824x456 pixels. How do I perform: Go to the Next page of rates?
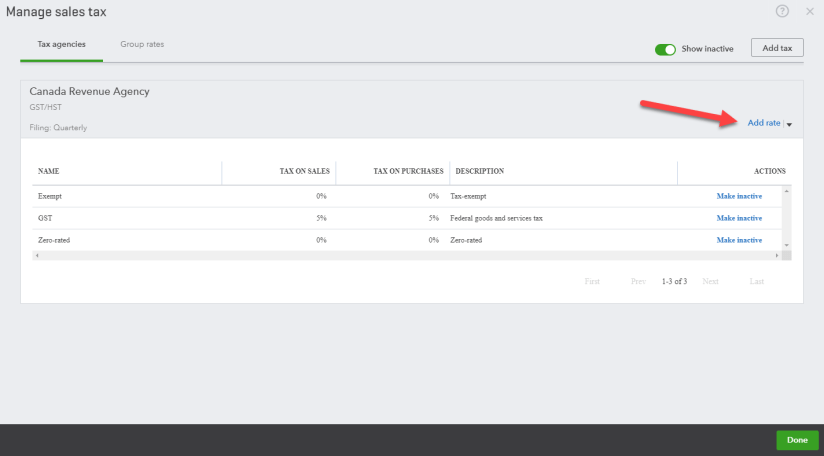710,282
